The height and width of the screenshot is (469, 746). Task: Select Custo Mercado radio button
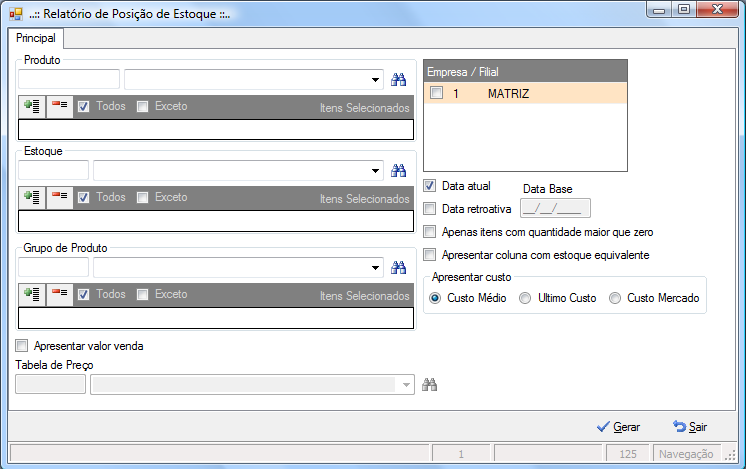coord(615,298)
